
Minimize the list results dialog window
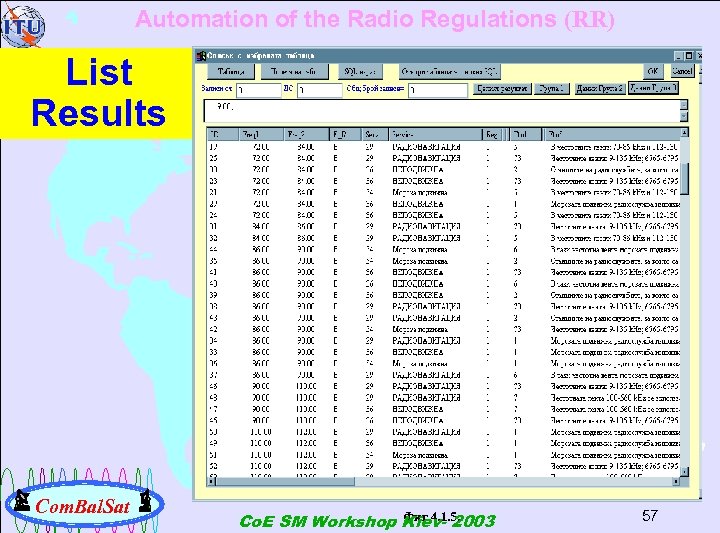coord(679,56)
